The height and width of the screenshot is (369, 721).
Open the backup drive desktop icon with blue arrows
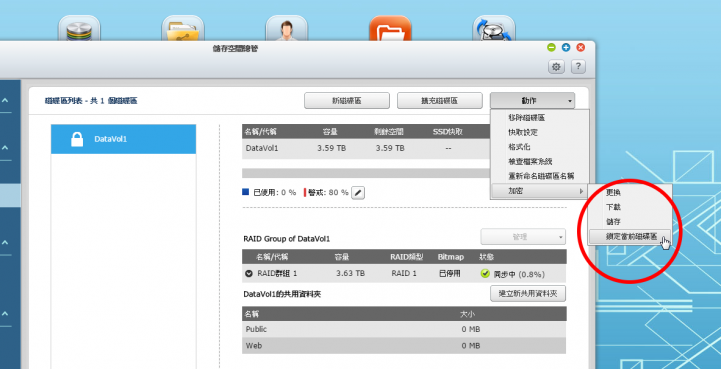coord(494,29)
